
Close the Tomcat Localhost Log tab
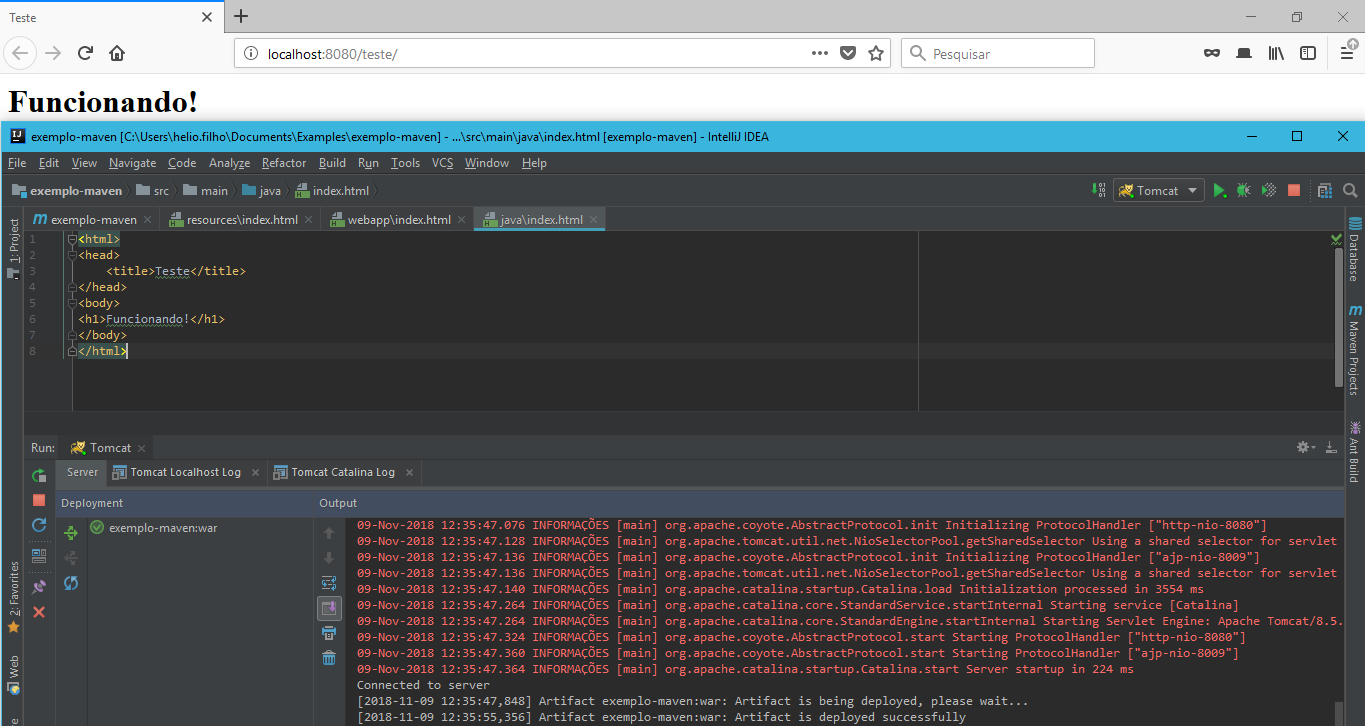[255, 472]
